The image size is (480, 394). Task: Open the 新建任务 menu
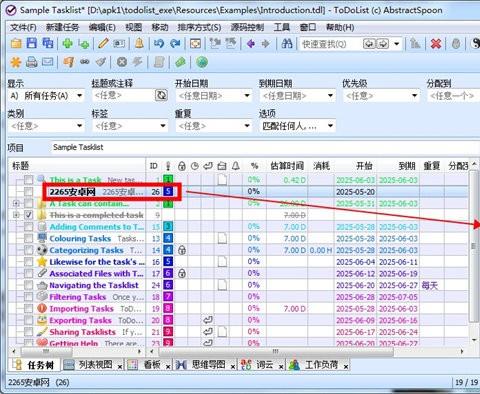62,27
